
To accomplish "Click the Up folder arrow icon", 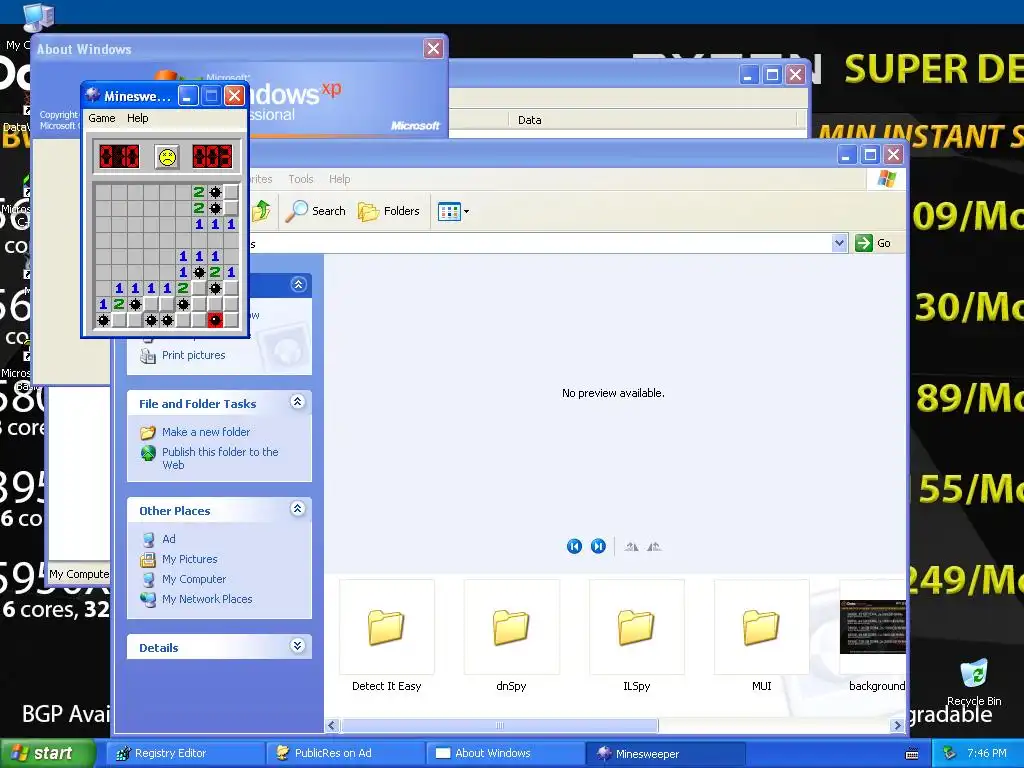I will click(x=262, y=211).
